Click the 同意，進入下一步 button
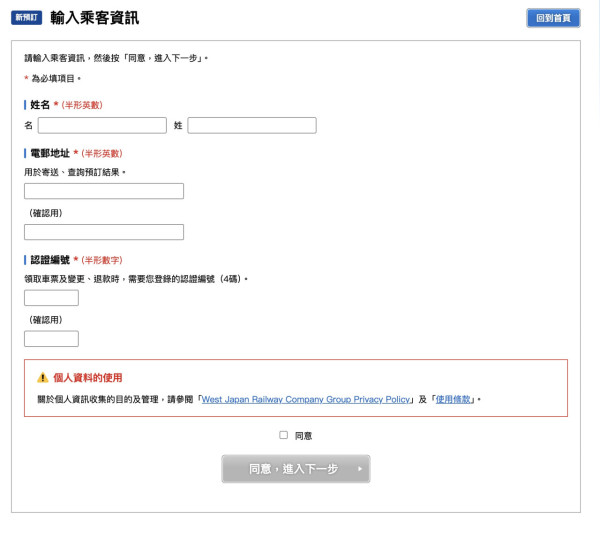Screen dimensions: 600x533 [296, 469]
